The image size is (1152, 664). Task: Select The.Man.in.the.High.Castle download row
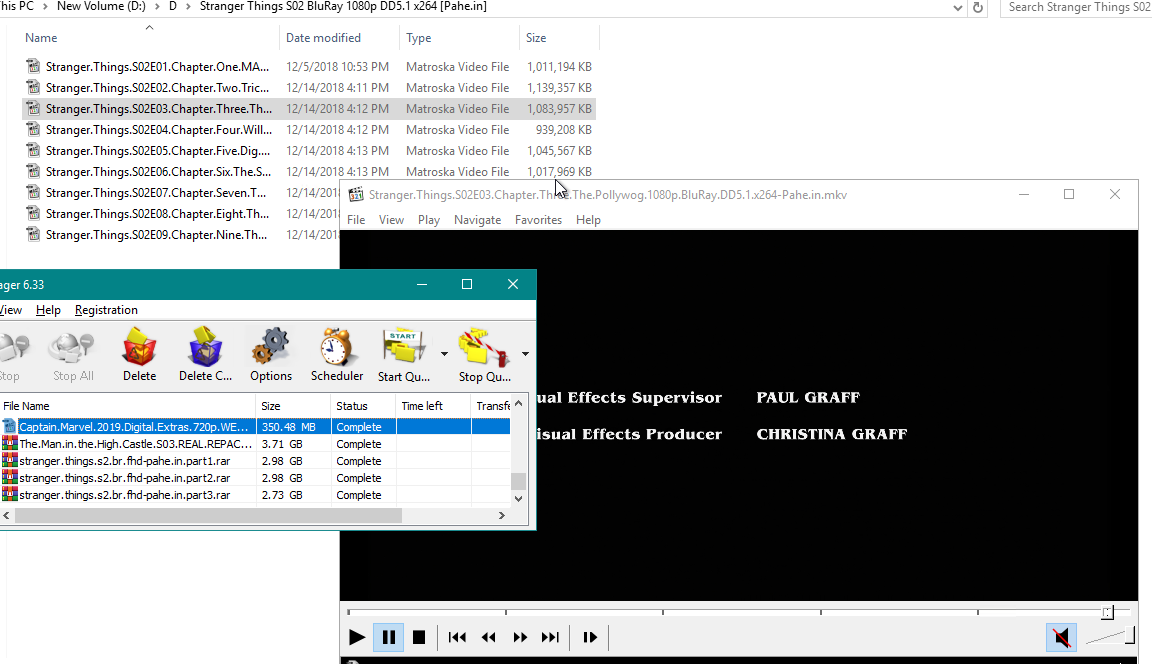255,444
